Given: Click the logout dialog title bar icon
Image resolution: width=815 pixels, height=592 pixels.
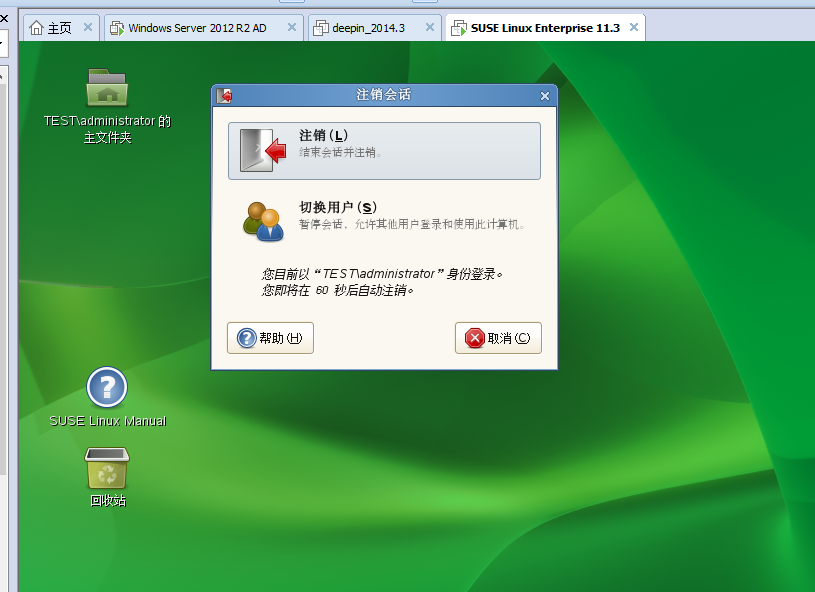Looking at the screenshot, I should coord(224,96).
